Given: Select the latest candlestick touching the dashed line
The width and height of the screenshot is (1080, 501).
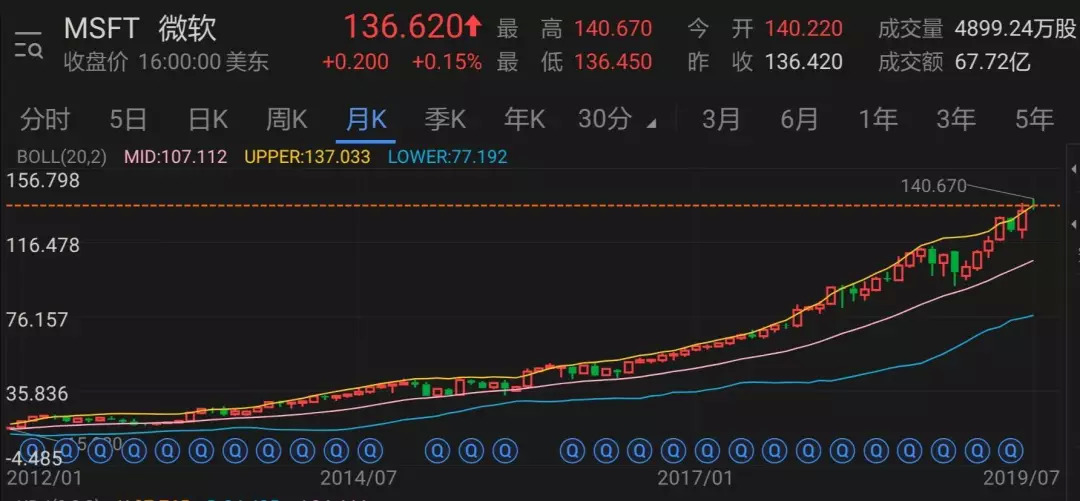Looking at the screenshot, I should point(1034,202).
